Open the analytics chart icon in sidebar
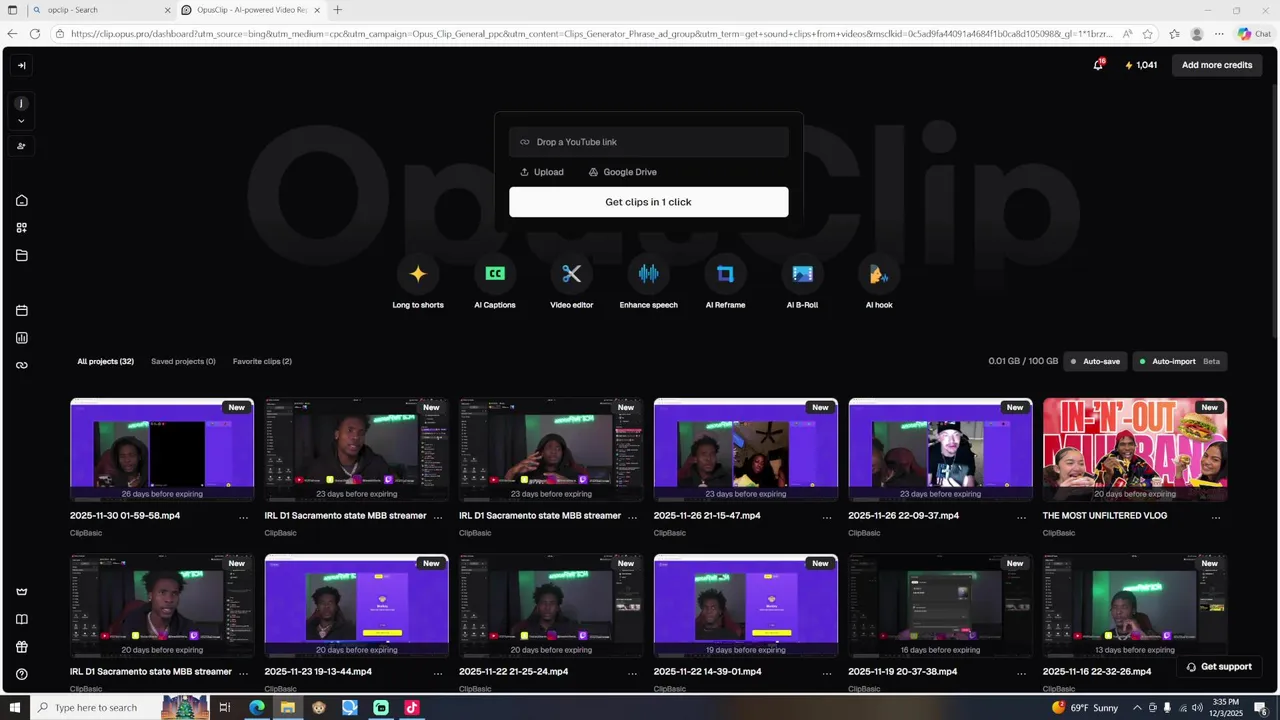 tap(22, 338)
